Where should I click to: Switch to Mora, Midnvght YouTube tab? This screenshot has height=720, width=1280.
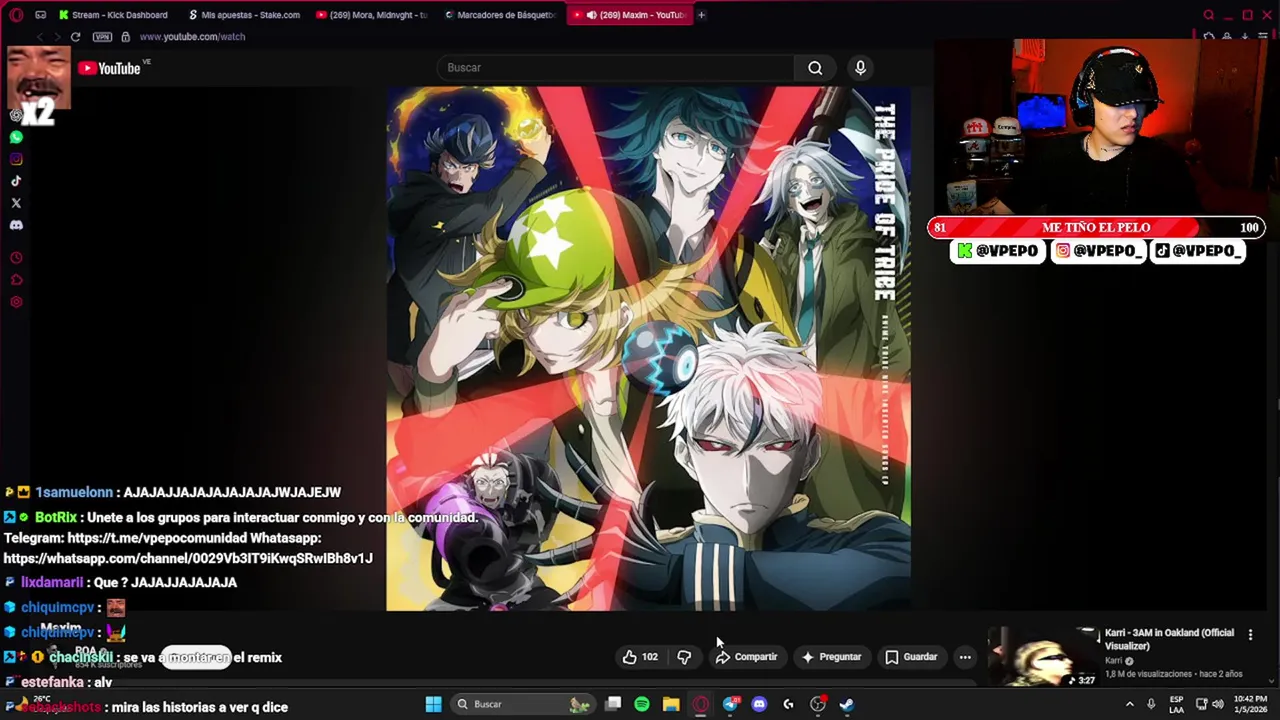click(x=372, y=15)
